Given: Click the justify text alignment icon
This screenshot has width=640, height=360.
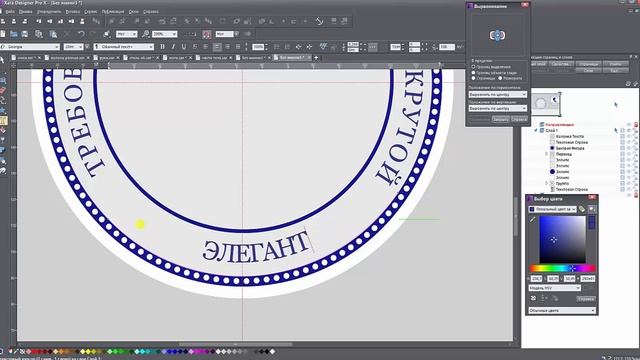Looking at the screenshot, I should click(238, 47).
